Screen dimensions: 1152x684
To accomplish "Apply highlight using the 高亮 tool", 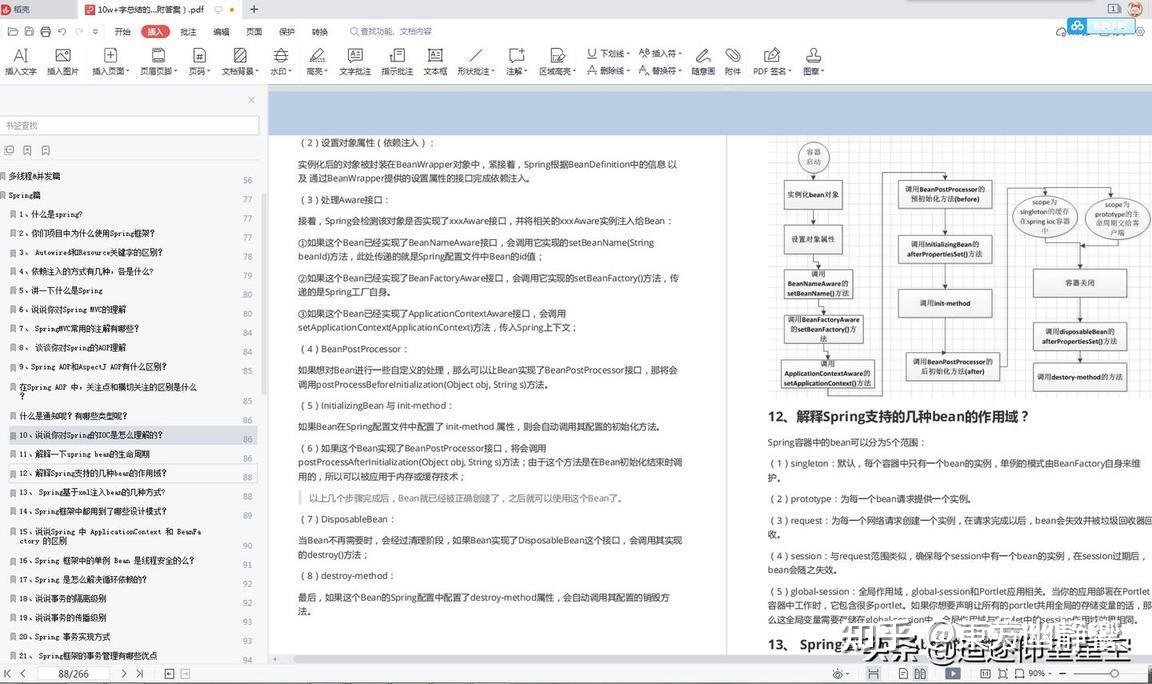I will (316, 62).
